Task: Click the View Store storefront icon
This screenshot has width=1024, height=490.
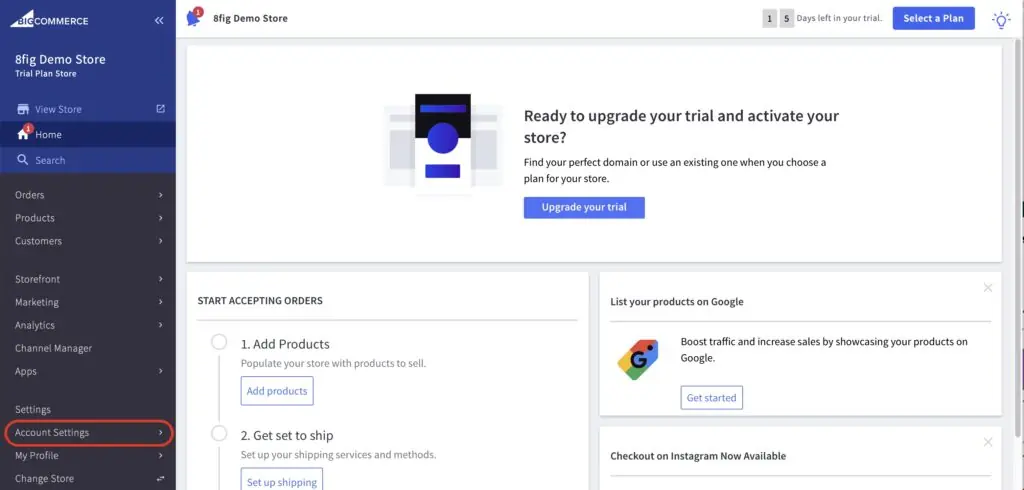Action: click(23, 109)
